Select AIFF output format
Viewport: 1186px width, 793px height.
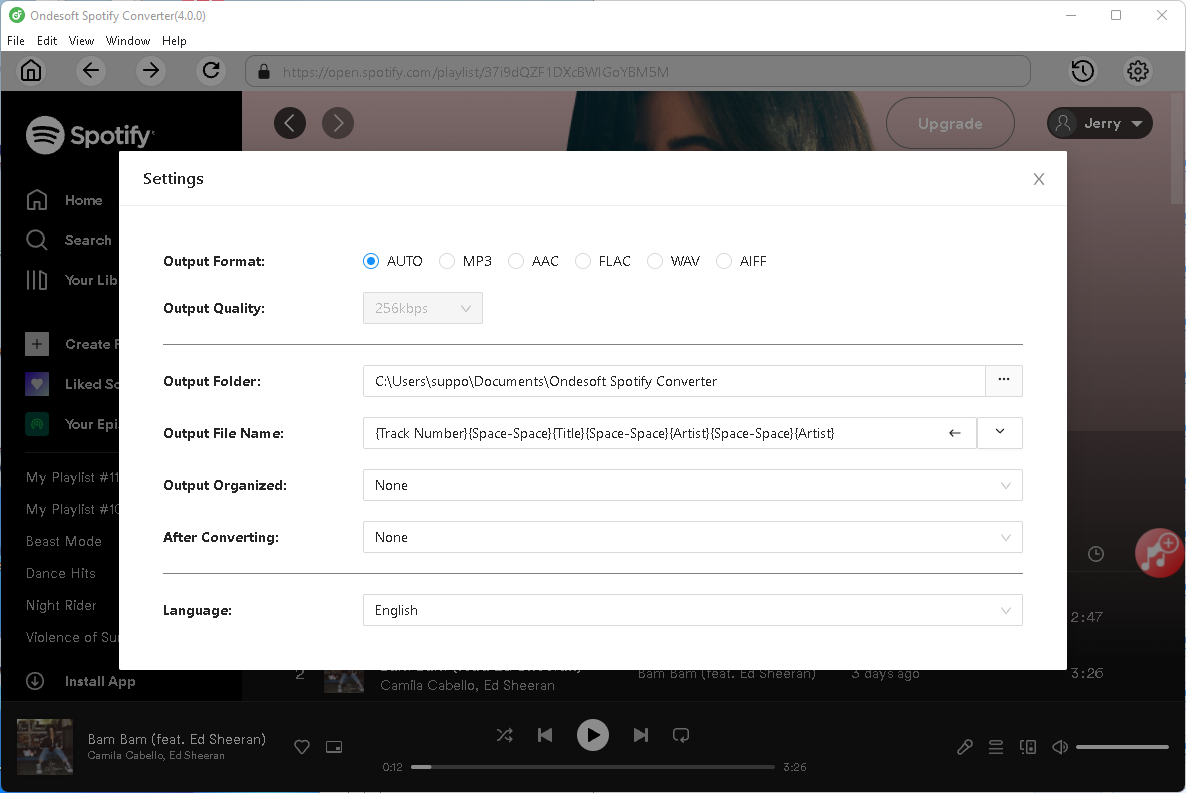coord(724,261)
